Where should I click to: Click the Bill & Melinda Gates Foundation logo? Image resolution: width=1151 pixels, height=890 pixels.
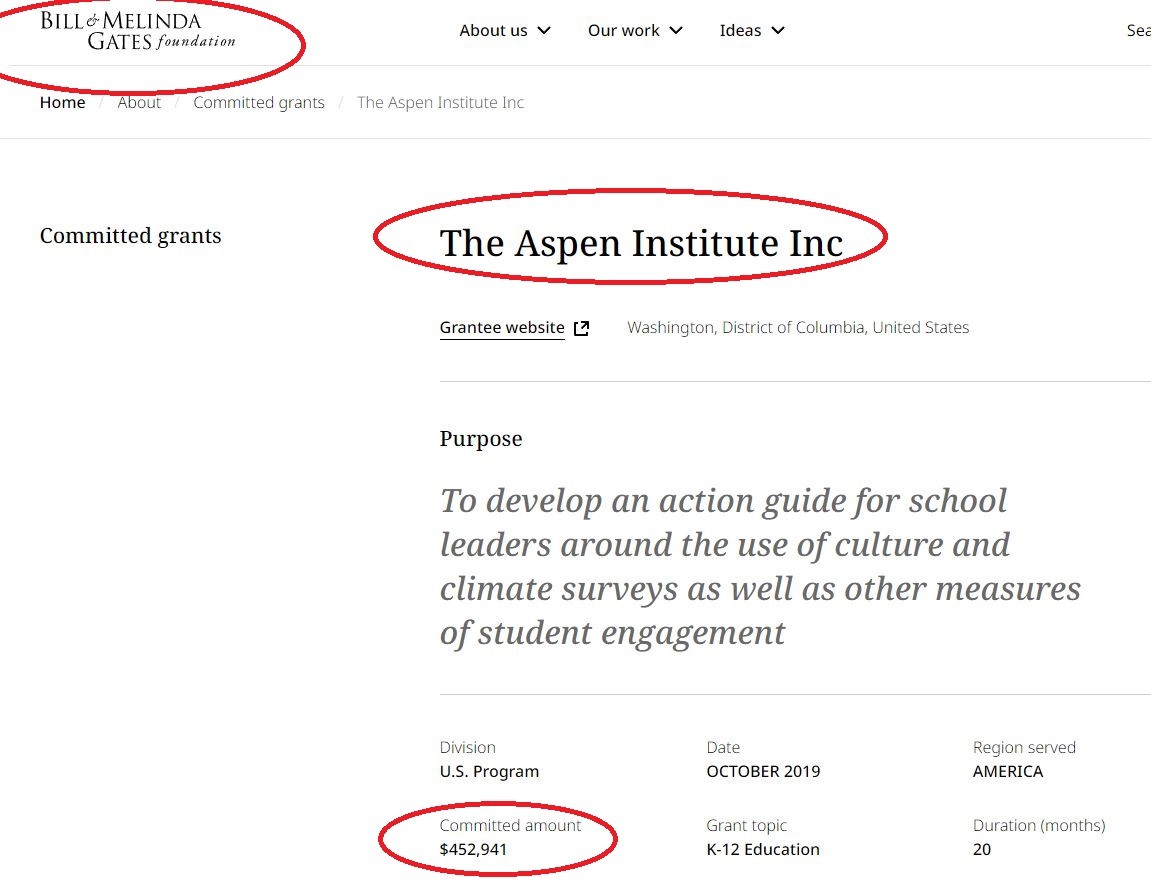click(138, 31)
